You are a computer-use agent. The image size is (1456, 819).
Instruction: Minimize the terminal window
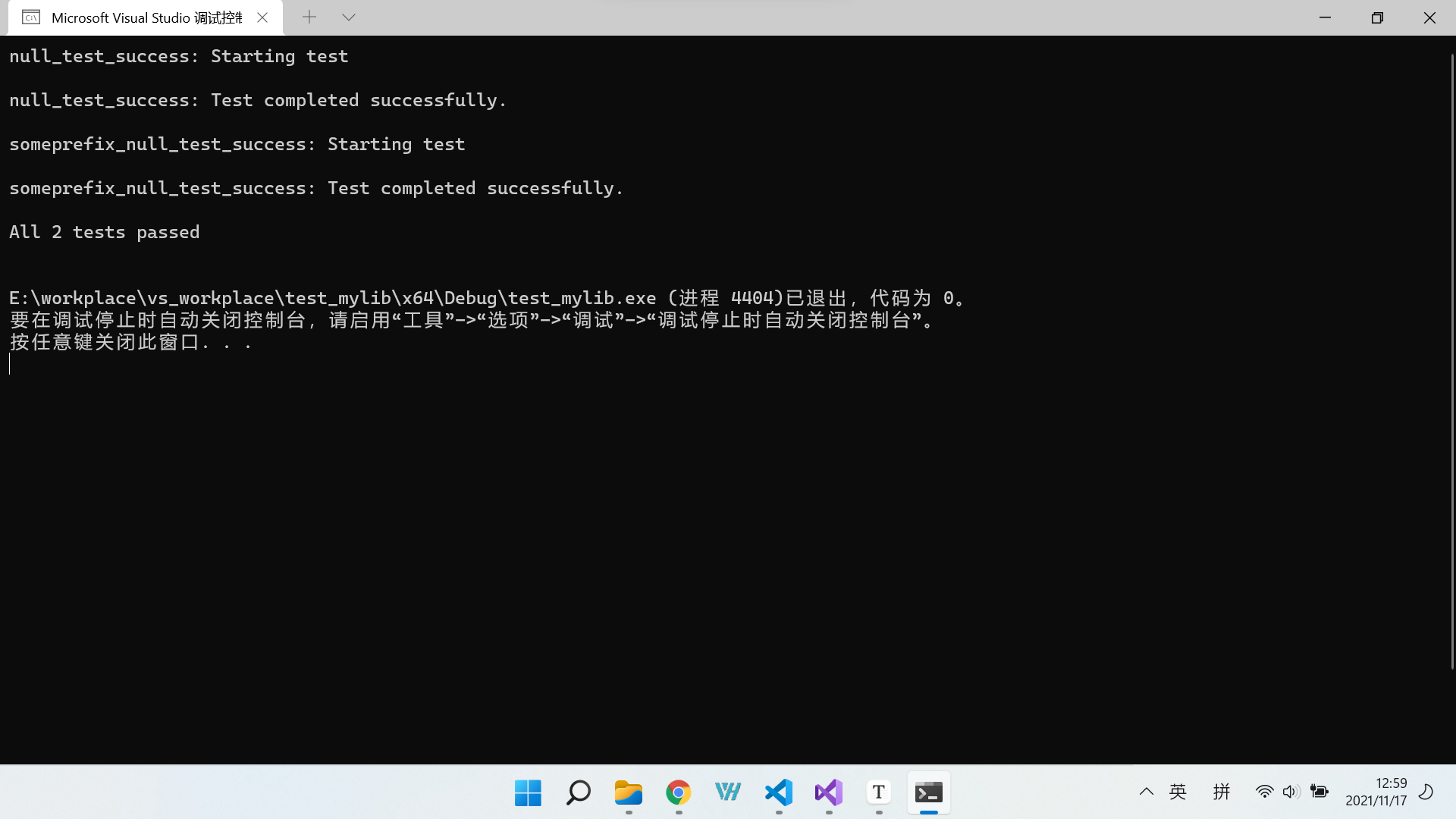pos(1325,17)
